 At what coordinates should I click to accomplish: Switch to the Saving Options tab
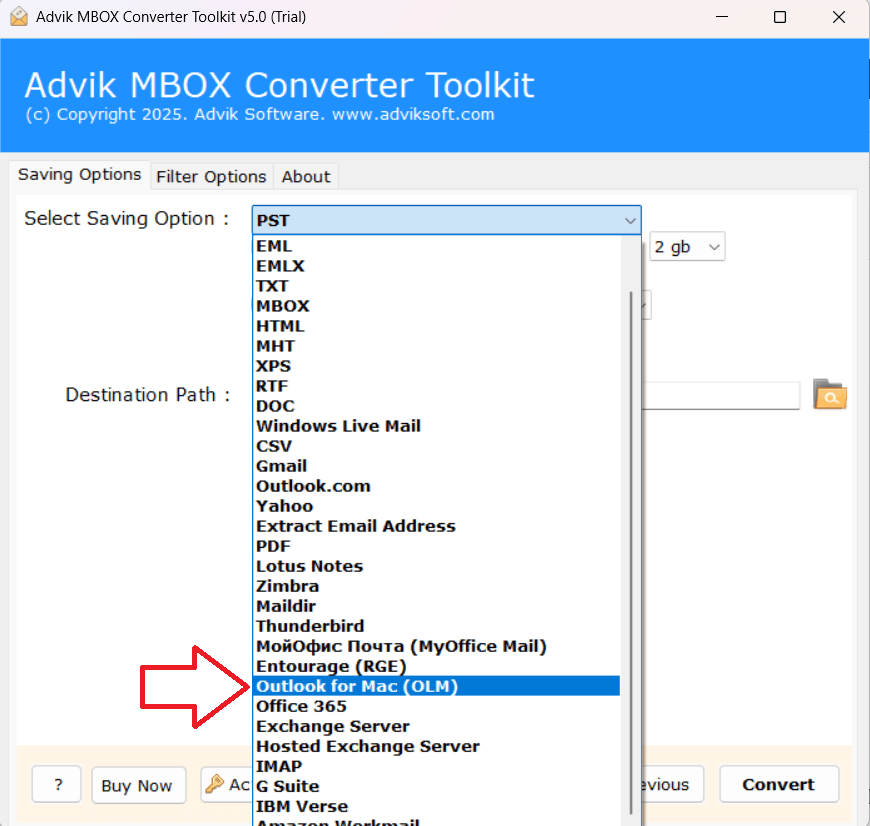(79, 175)
